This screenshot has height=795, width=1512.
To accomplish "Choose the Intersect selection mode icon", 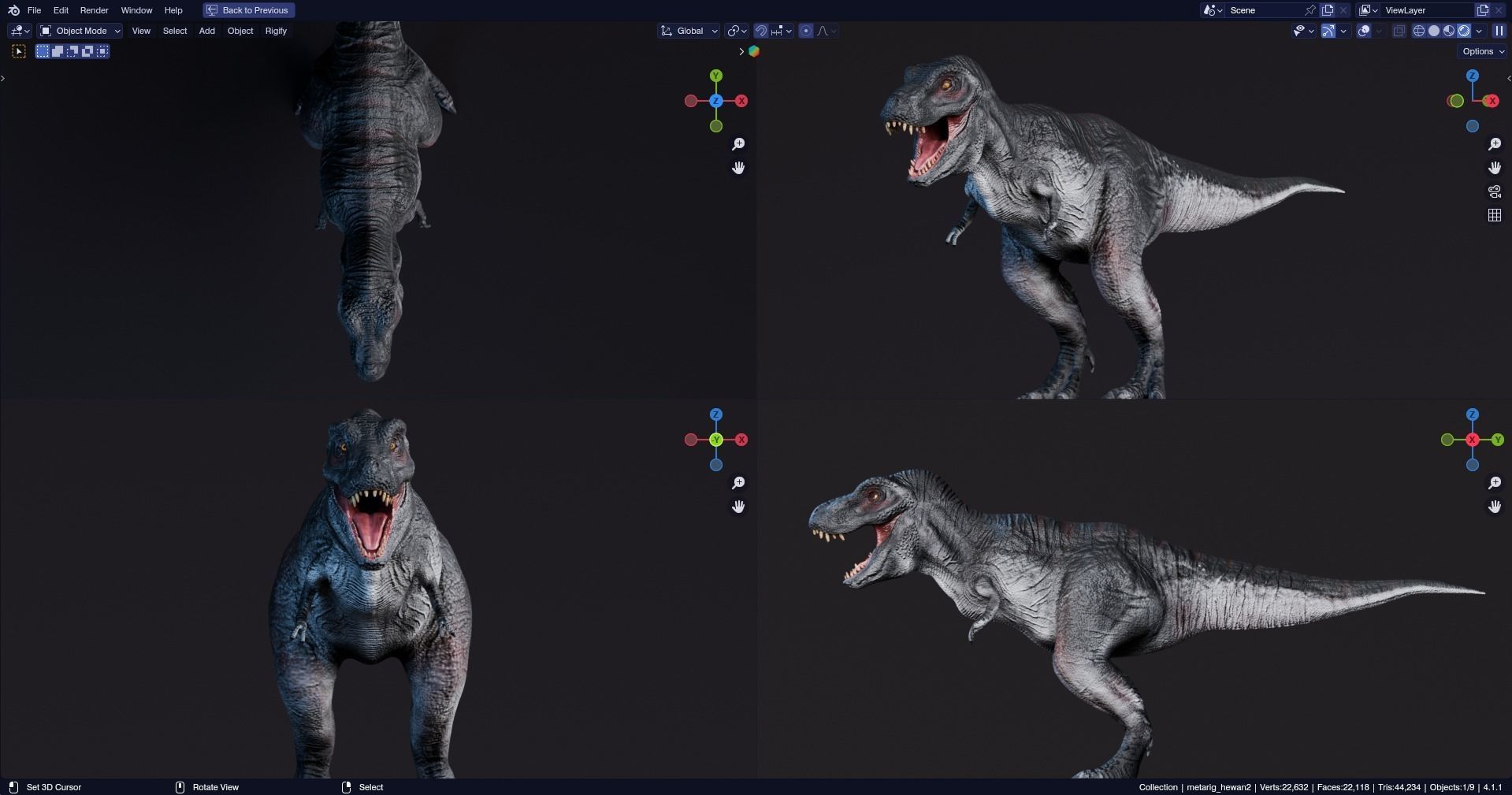I will click(x=102, y=51).
